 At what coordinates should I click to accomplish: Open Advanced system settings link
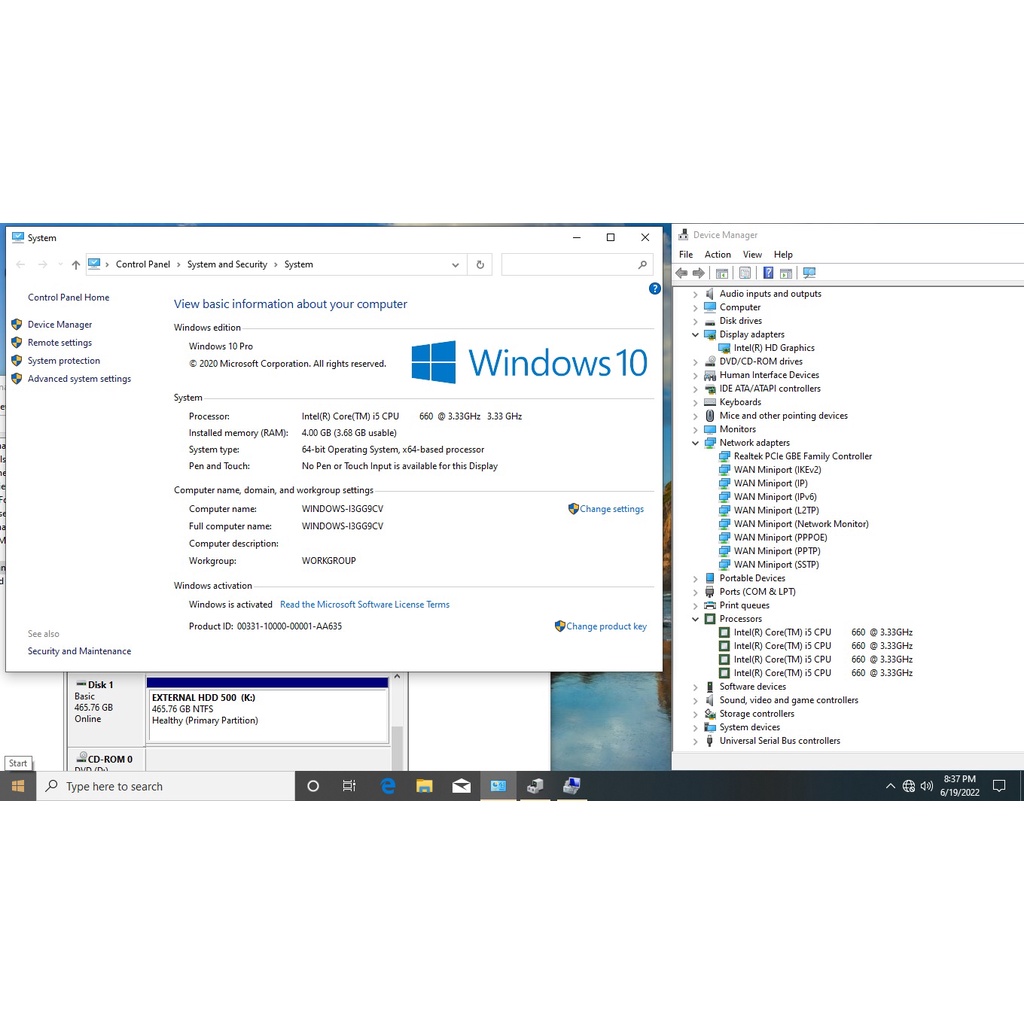(x=79, y=379)
